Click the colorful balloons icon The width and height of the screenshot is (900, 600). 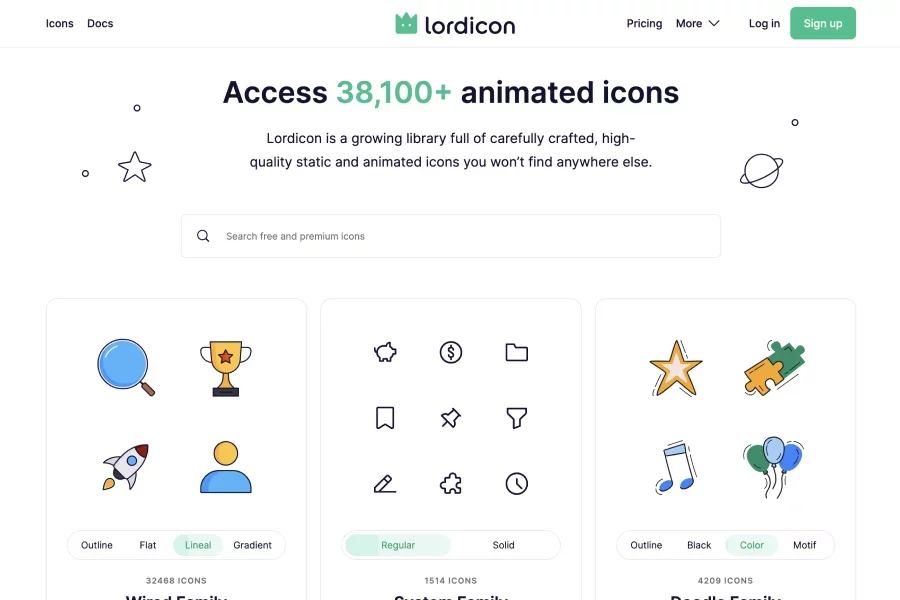(774, 467)
